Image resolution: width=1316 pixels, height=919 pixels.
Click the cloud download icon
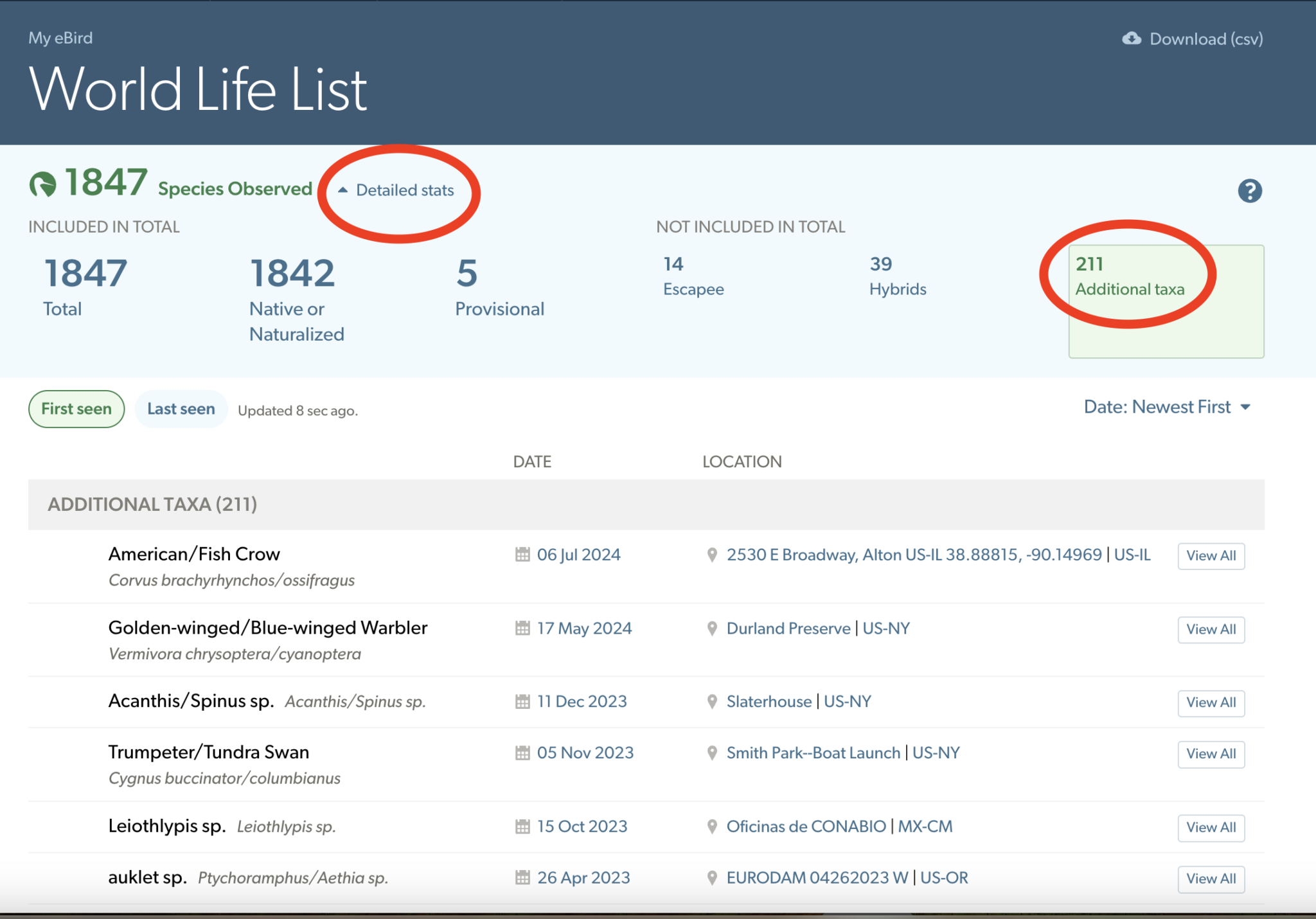pyautogui.click(x=1132, y=39)
